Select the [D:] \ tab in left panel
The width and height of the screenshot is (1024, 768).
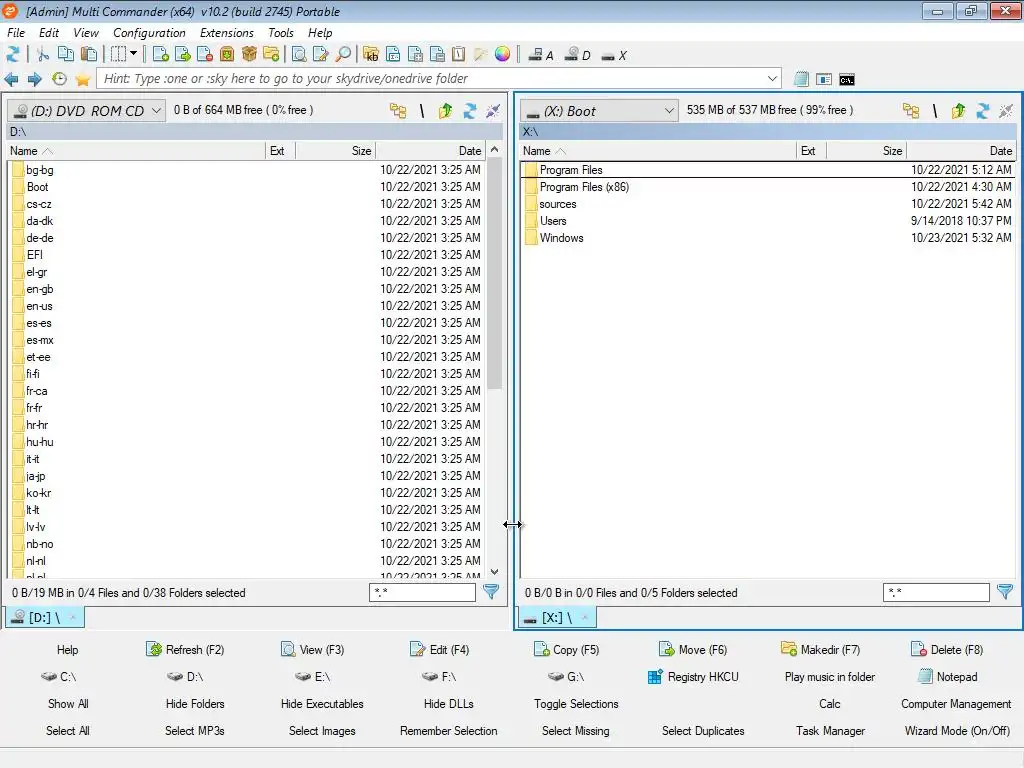click(x=45, y=617)
